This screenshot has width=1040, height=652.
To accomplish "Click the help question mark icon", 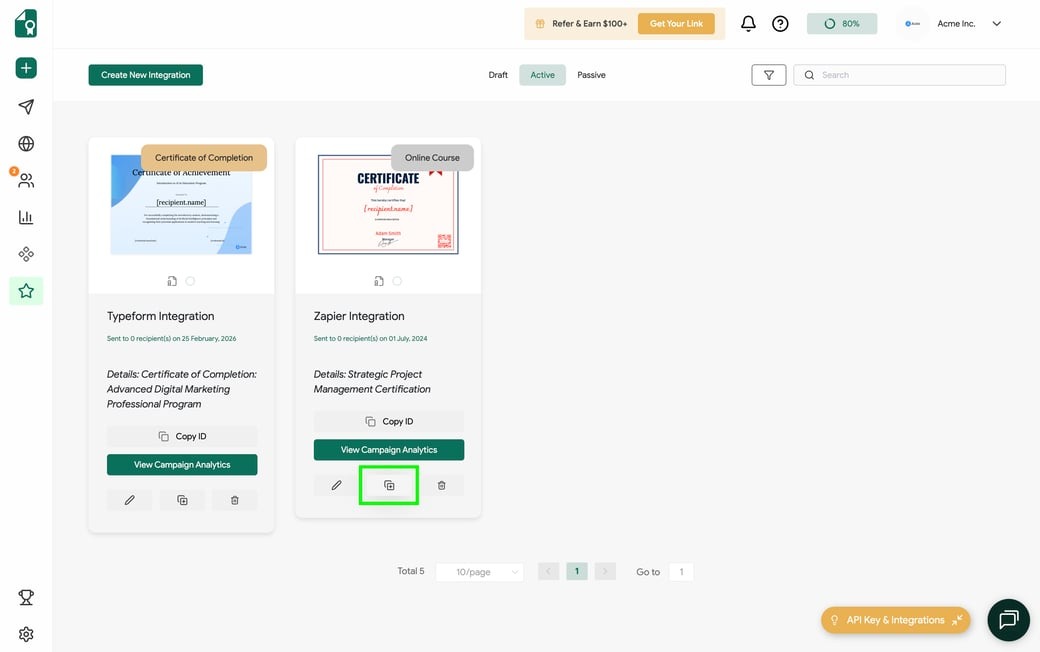I will [x=780, y=24].
